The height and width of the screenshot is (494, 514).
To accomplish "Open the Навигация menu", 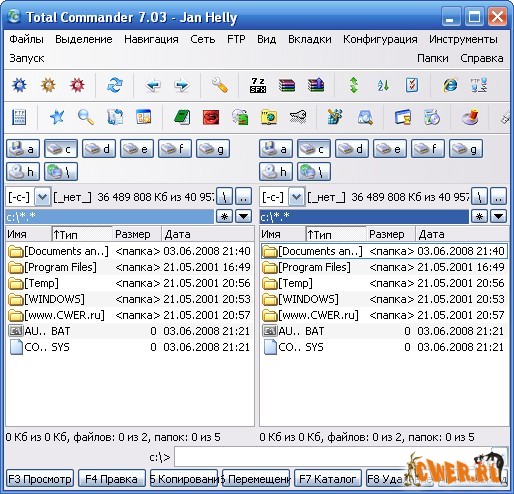I will pos(151,39).
